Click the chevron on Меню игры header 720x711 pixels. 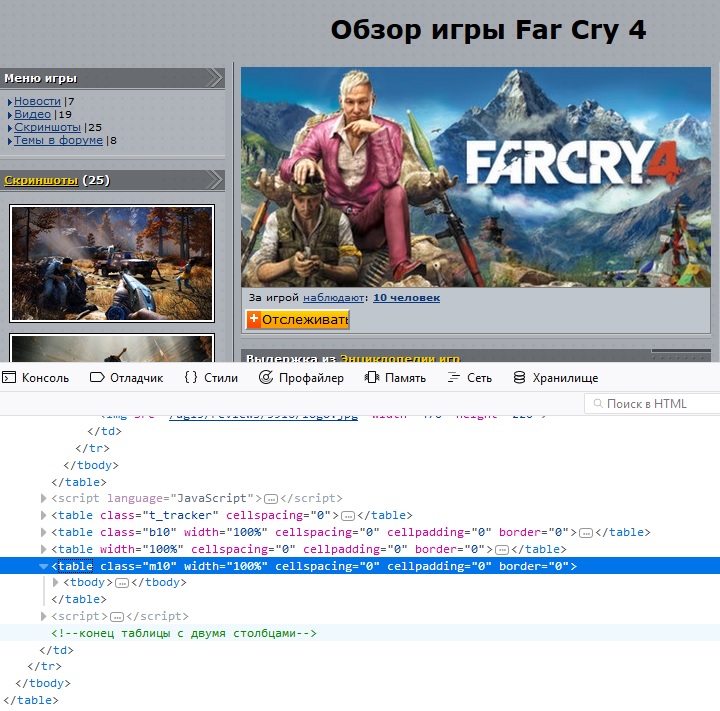tap(214, 78)
